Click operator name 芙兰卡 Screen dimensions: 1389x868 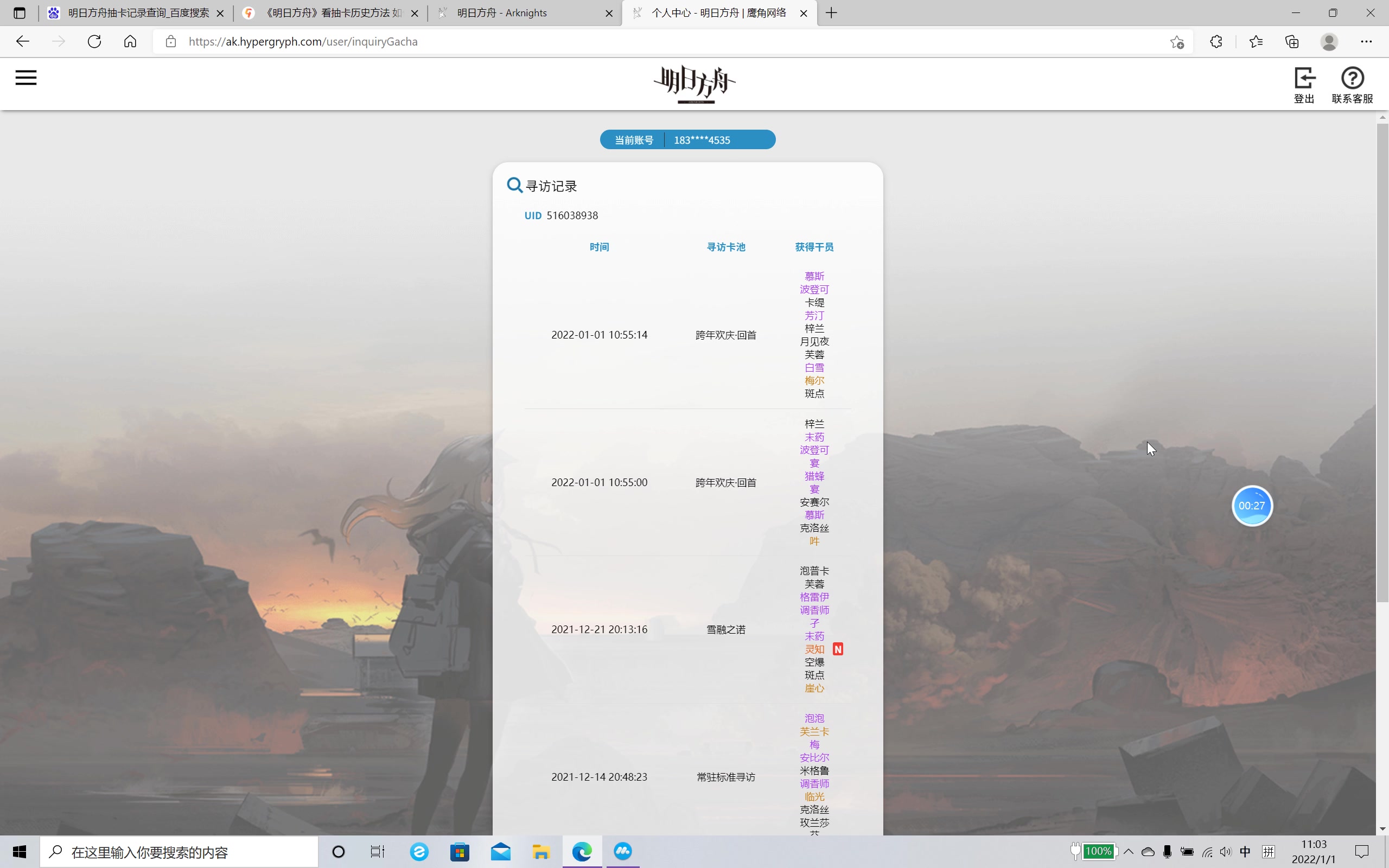click(814, 732)
